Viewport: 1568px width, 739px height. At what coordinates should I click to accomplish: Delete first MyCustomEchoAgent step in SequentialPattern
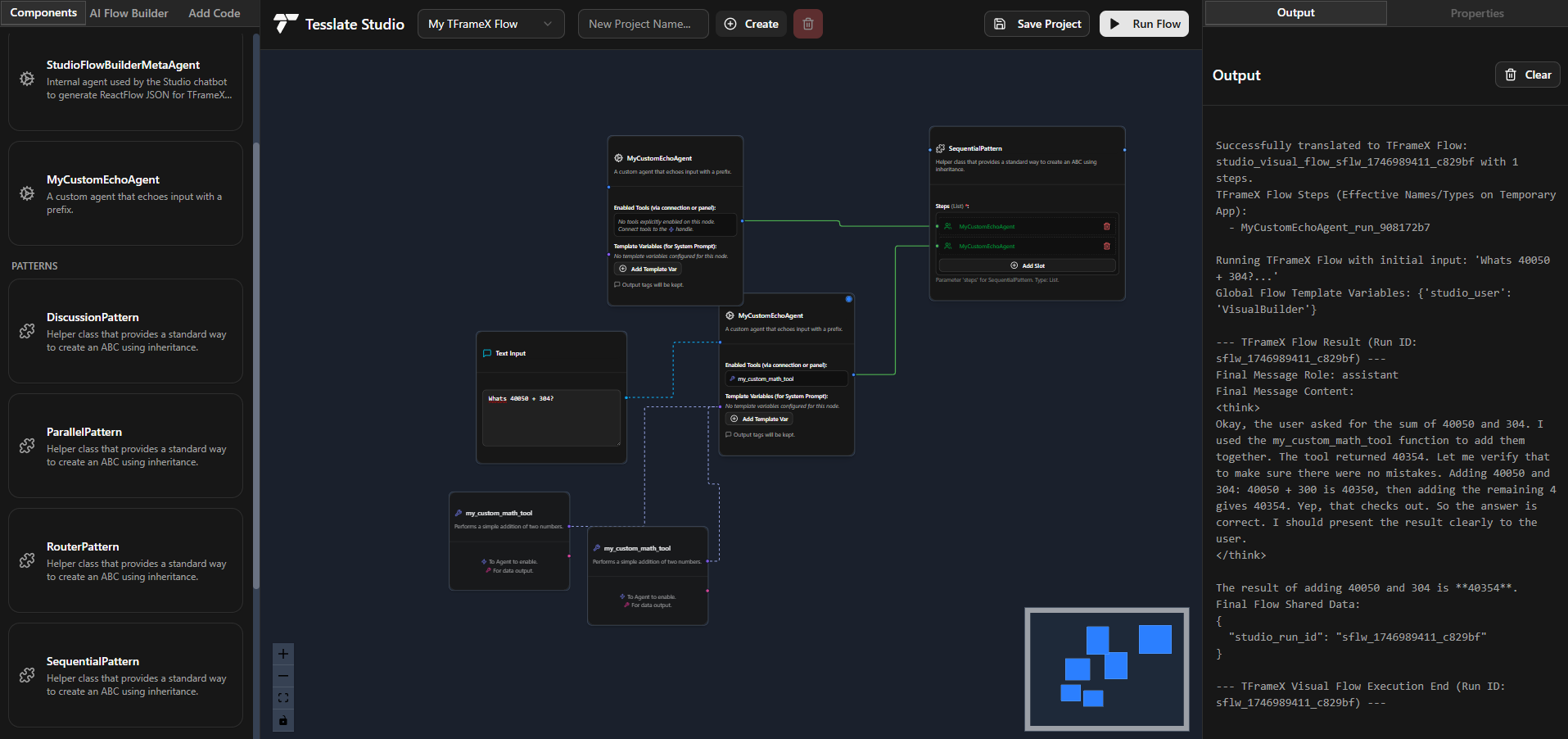(1106, 226)
